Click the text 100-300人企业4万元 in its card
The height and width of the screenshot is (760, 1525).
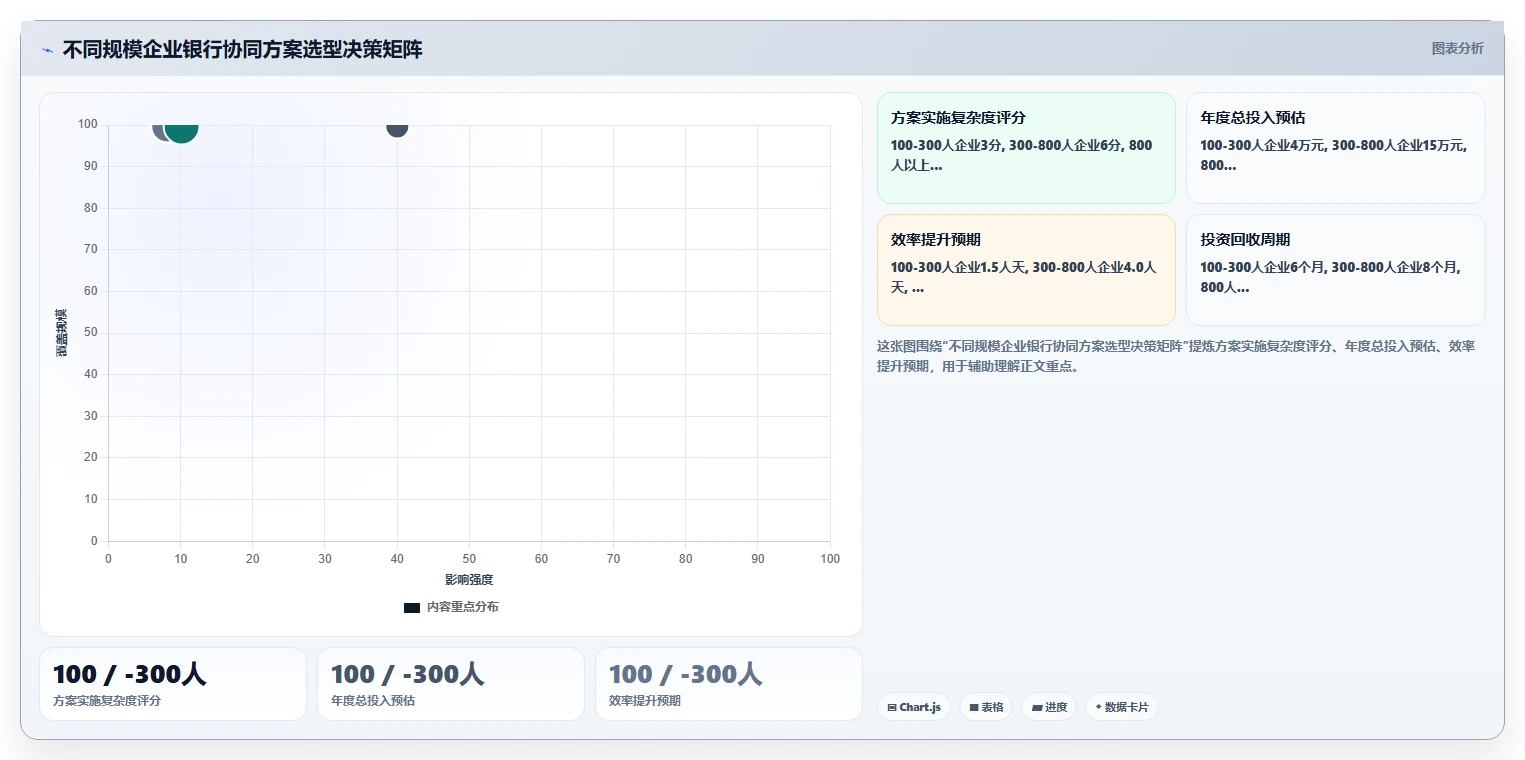tap(1262, 145)
